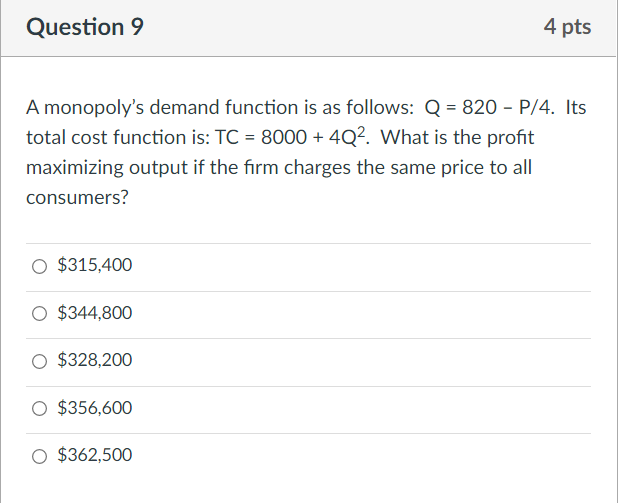Click the phrase "What is the profit"
The height and width of the screenshot is (503, 622).
coord(457,137)
